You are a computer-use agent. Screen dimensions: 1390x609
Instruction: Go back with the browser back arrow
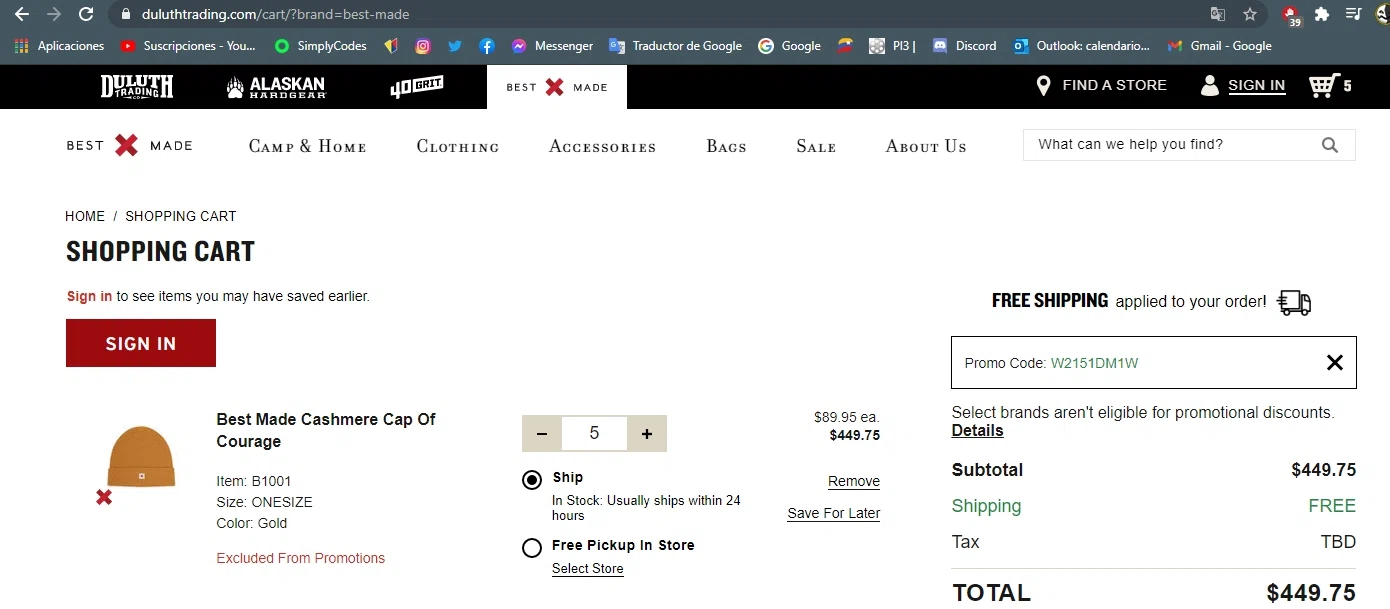click(x=21, y=14)
